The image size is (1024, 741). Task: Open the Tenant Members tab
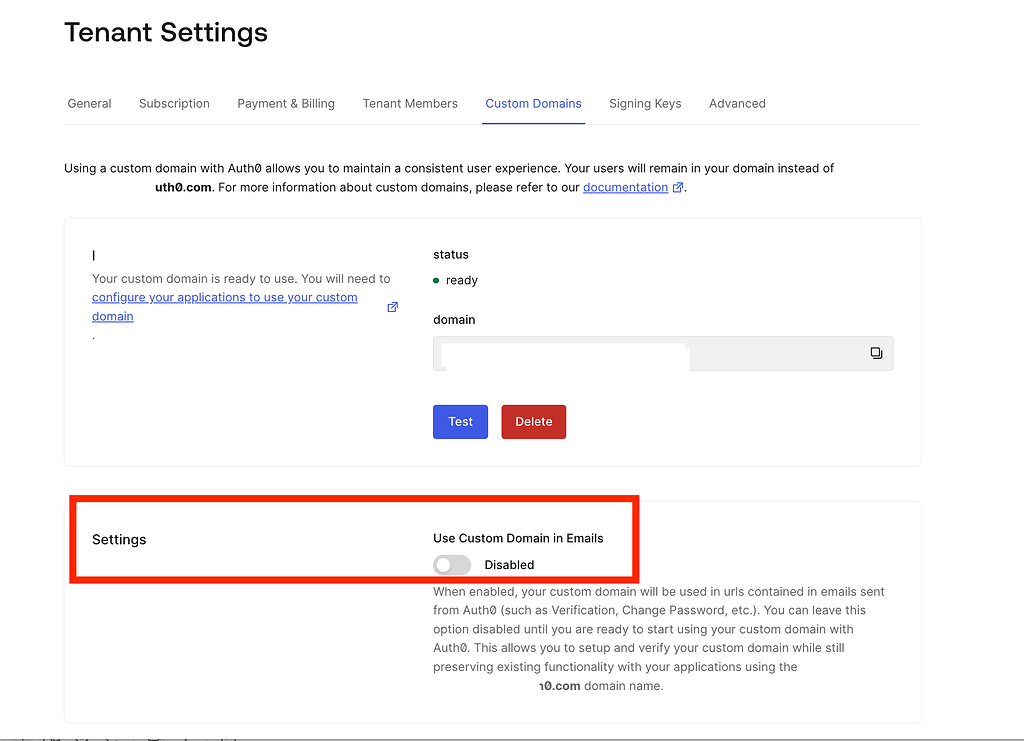[x=410, y=104]
